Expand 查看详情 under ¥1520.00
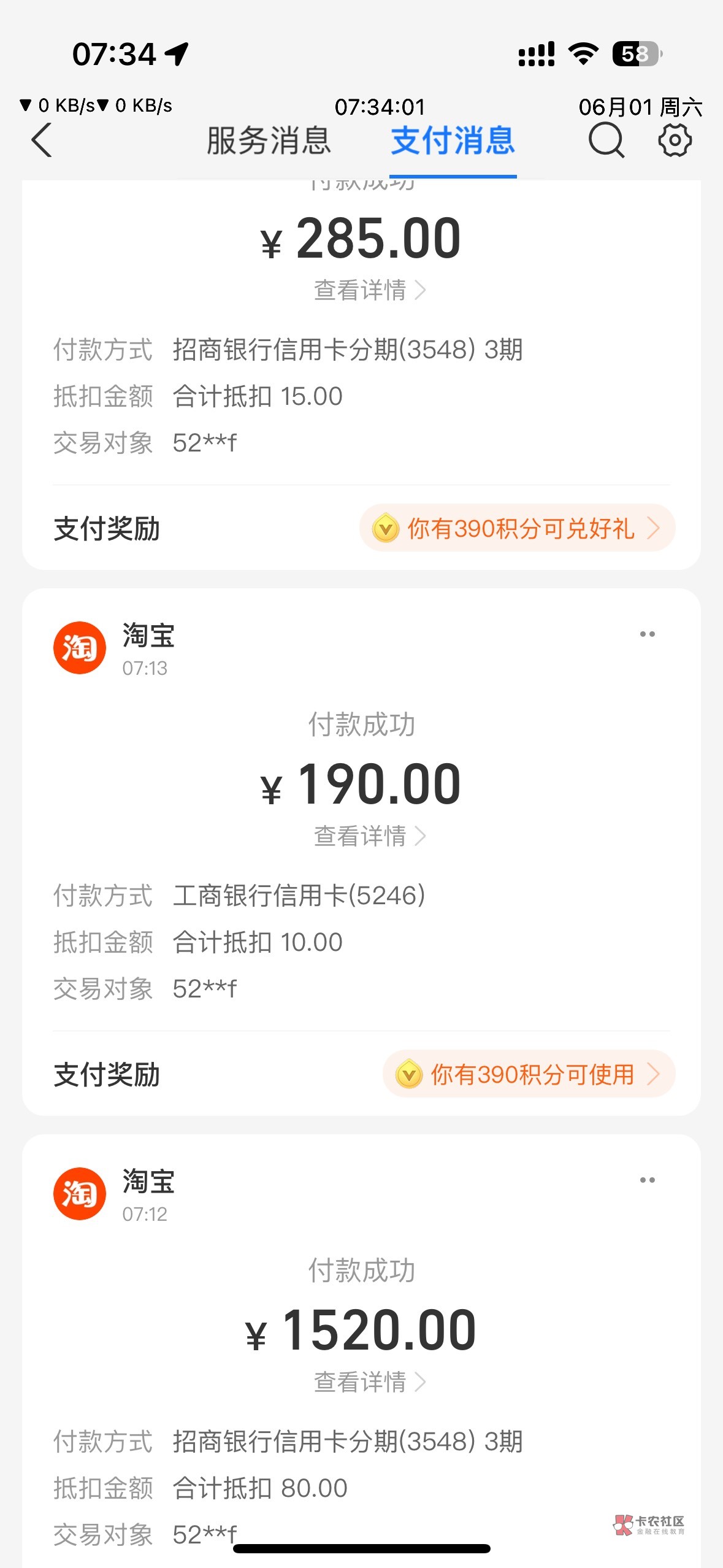The width and height of the screenshot is (723, 1568). pos(369,1382)
